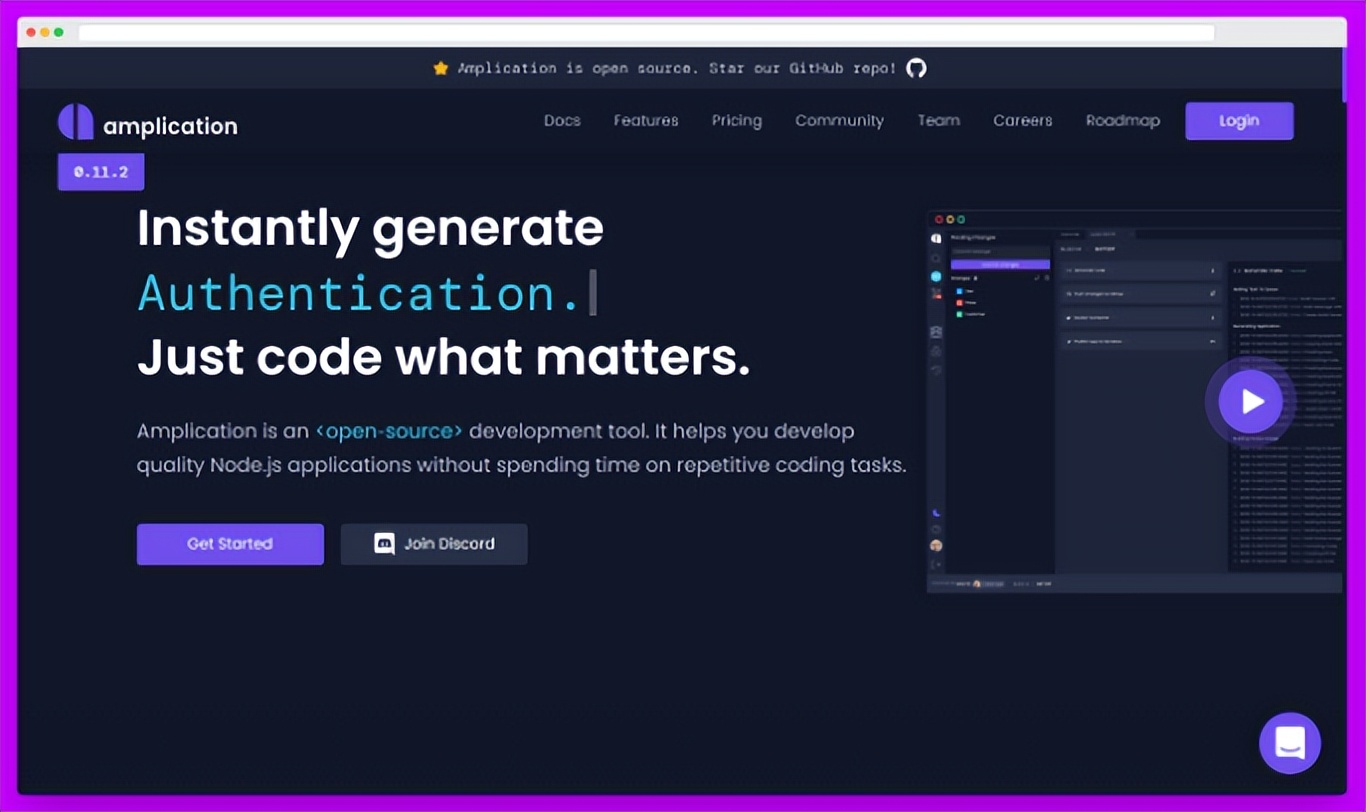Click the Get Started button

point(230,544)
